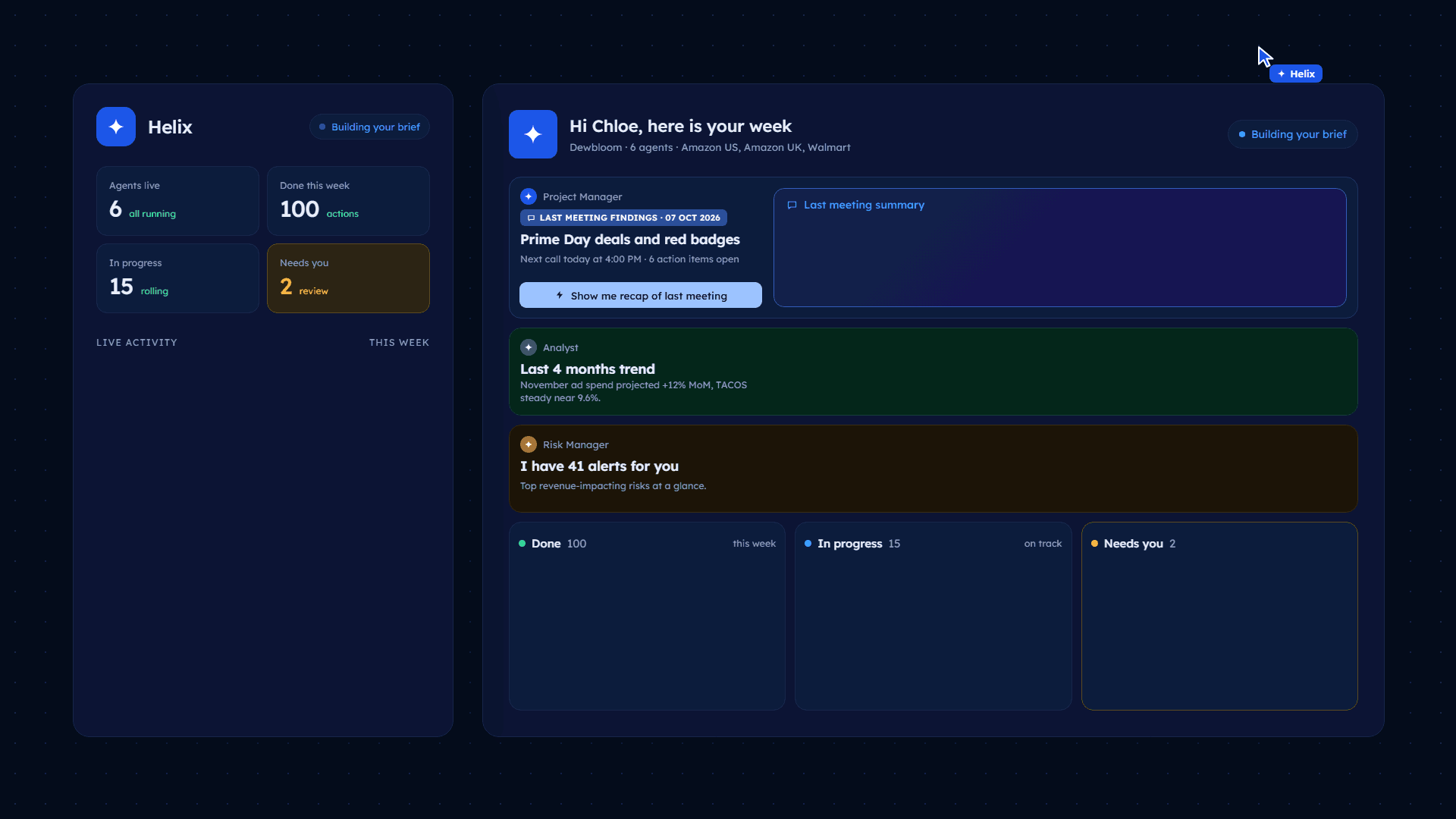The height and width of the screenshot is (819, 1456).
Task: Click the Helix cursor tag label
Action: click(x=1296, y=74)
